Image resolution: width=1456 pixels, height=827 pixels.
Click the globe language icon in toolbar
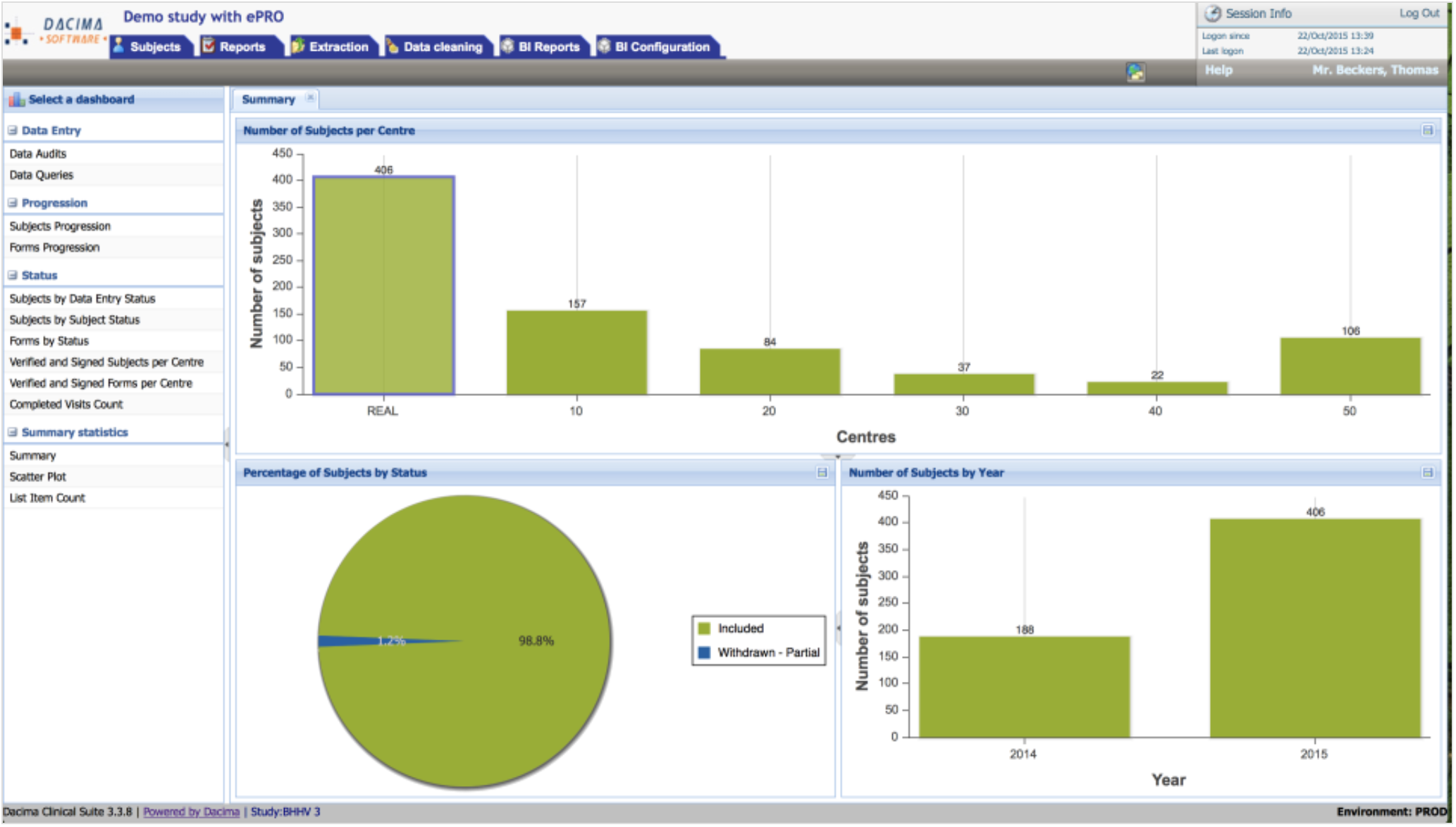(1135, 72)
